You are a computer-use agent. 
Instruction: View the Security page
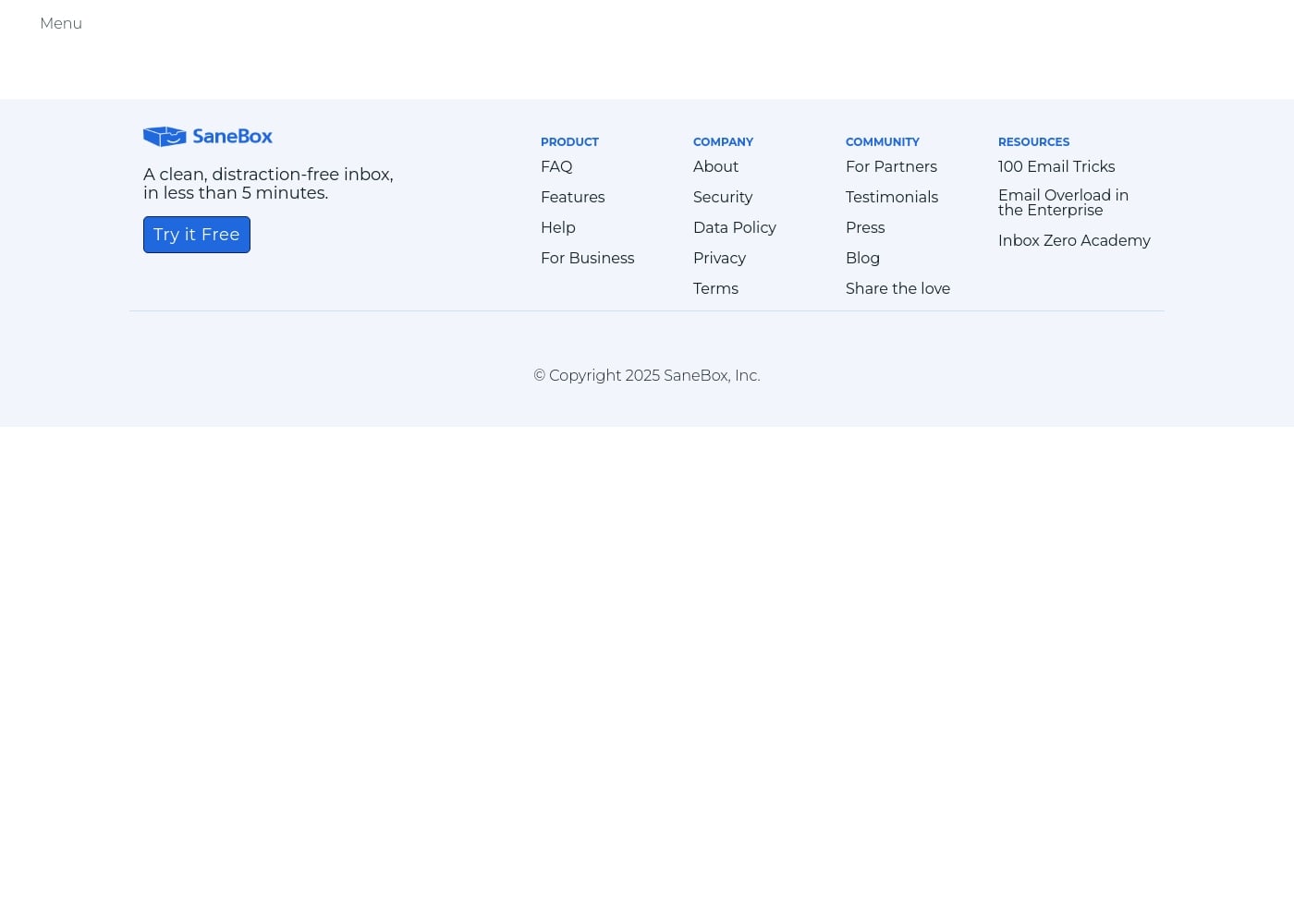[x=722, y=198]
